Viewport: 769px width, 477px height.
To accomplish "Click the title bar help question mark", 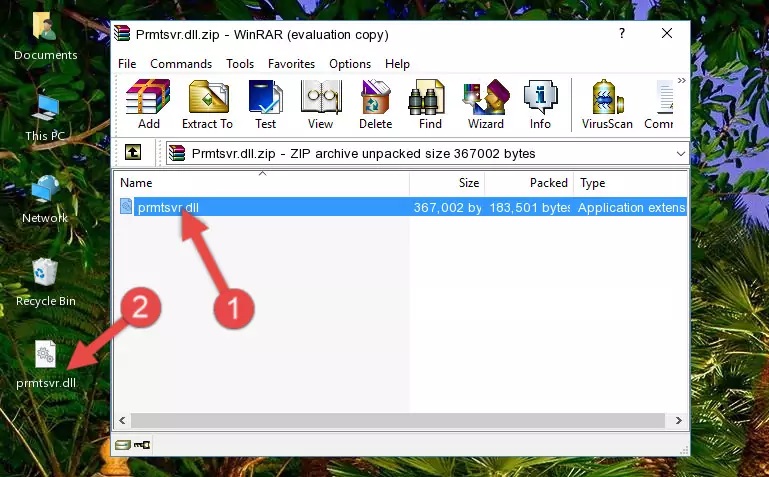I will (622, 33).
